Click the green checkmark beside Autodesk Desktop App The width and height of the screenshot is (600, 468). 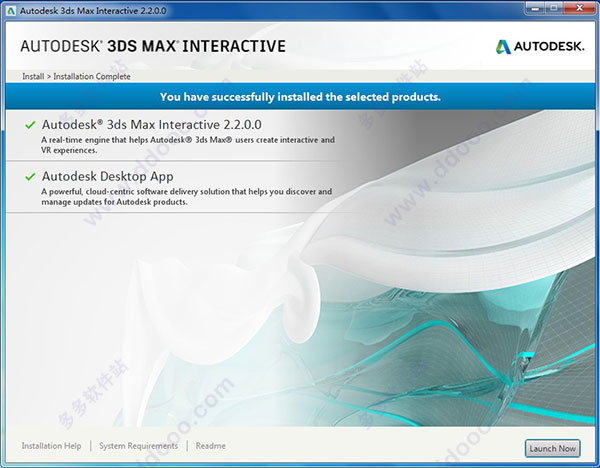(30, 176)
